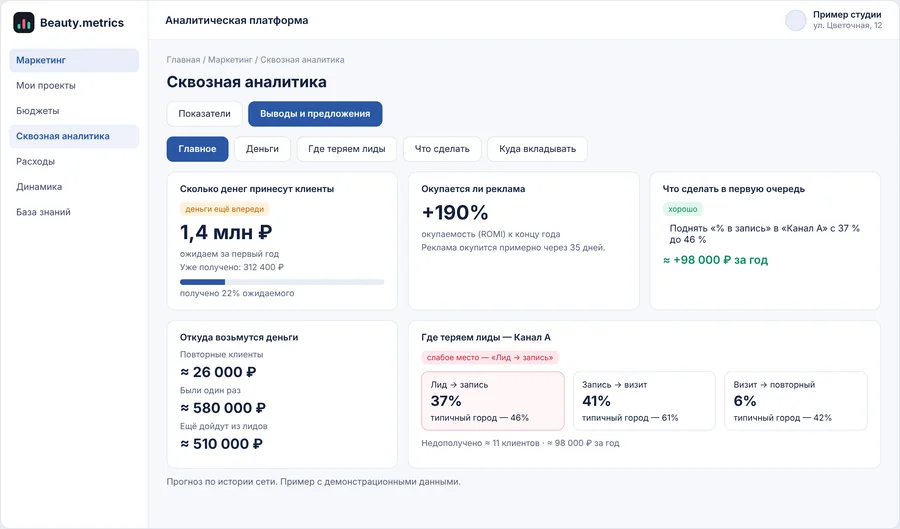Open the Что сделать sub-tab
The height and width of the screenshot is (529, 900).
[x=442, y=149]
